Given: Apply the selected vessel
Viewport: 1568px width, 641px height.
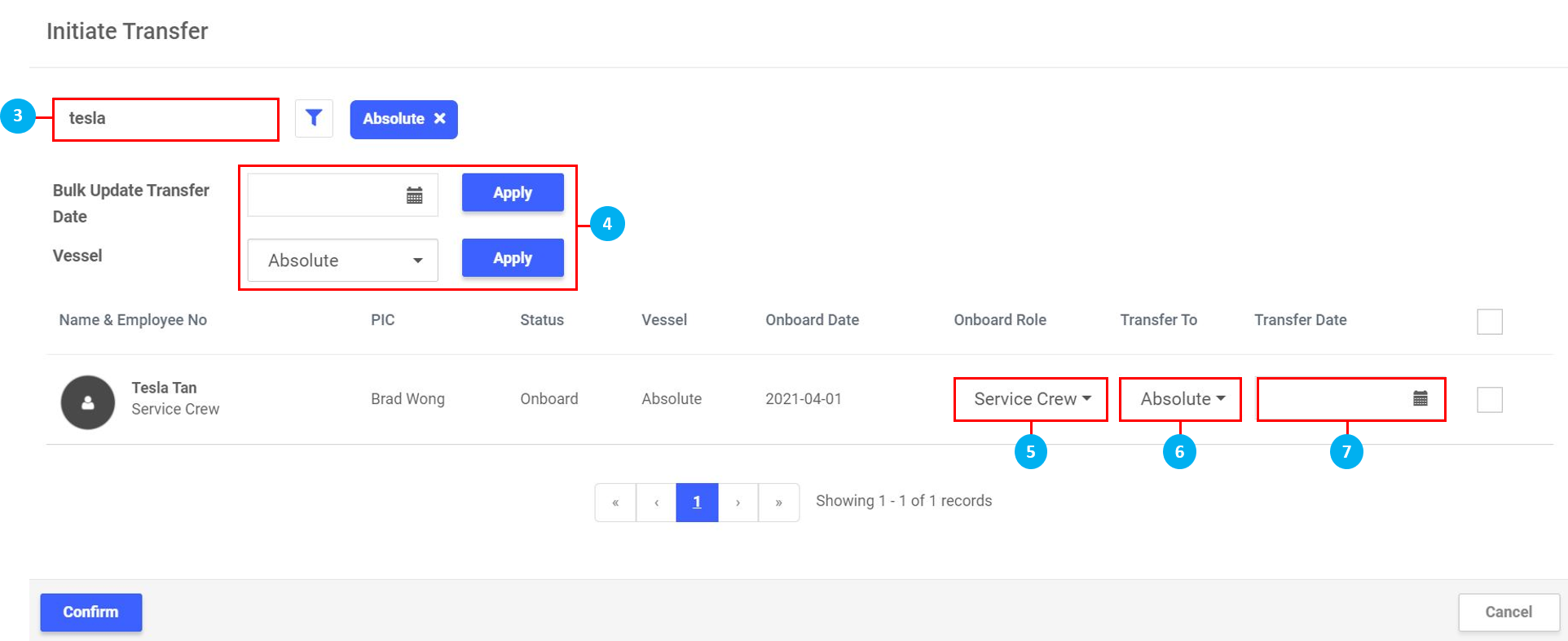Looking at the screenshot, I should click(513, 258).
